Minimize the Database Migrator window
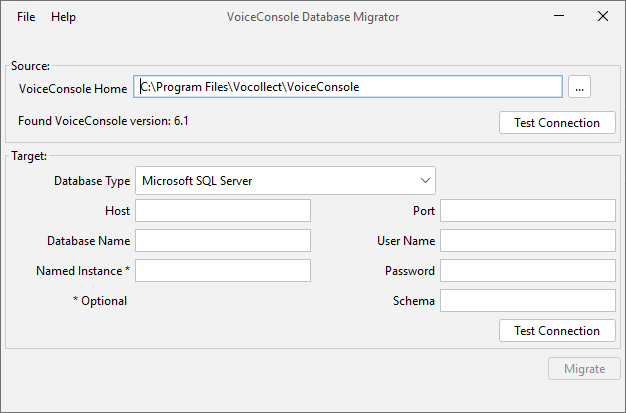This screenshot has width=626, height=413. (x=557, y=16)
